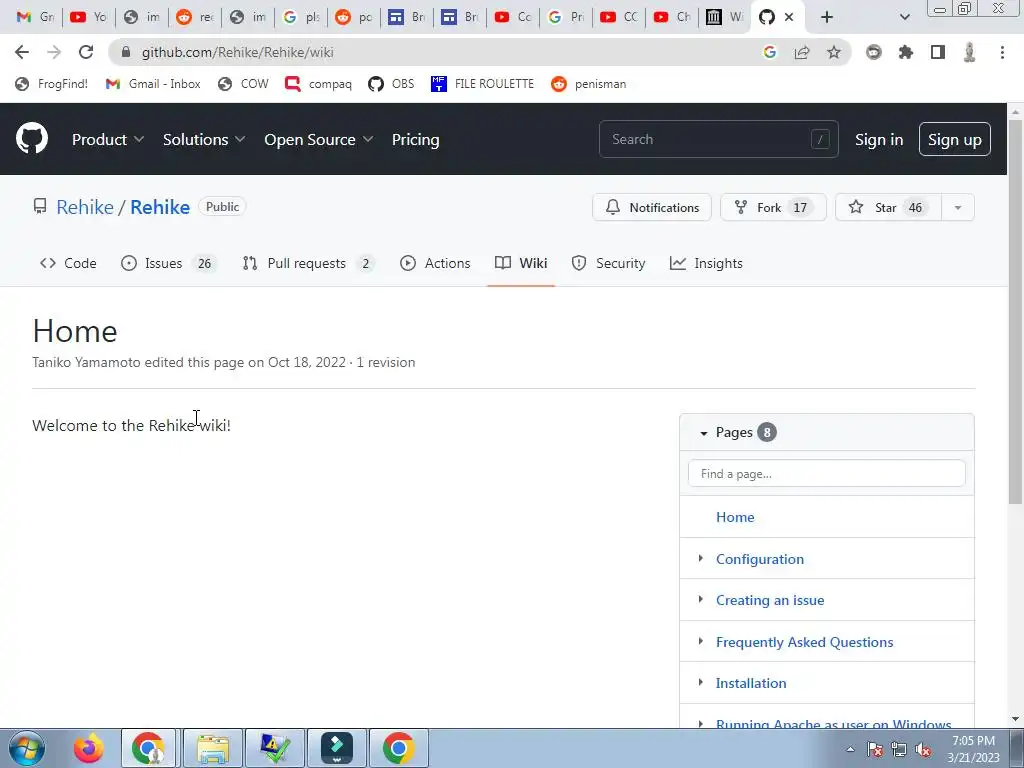The image size is (1024, 768).
Task: Show hidden system tray icons
Action: (x=850, y=749)
